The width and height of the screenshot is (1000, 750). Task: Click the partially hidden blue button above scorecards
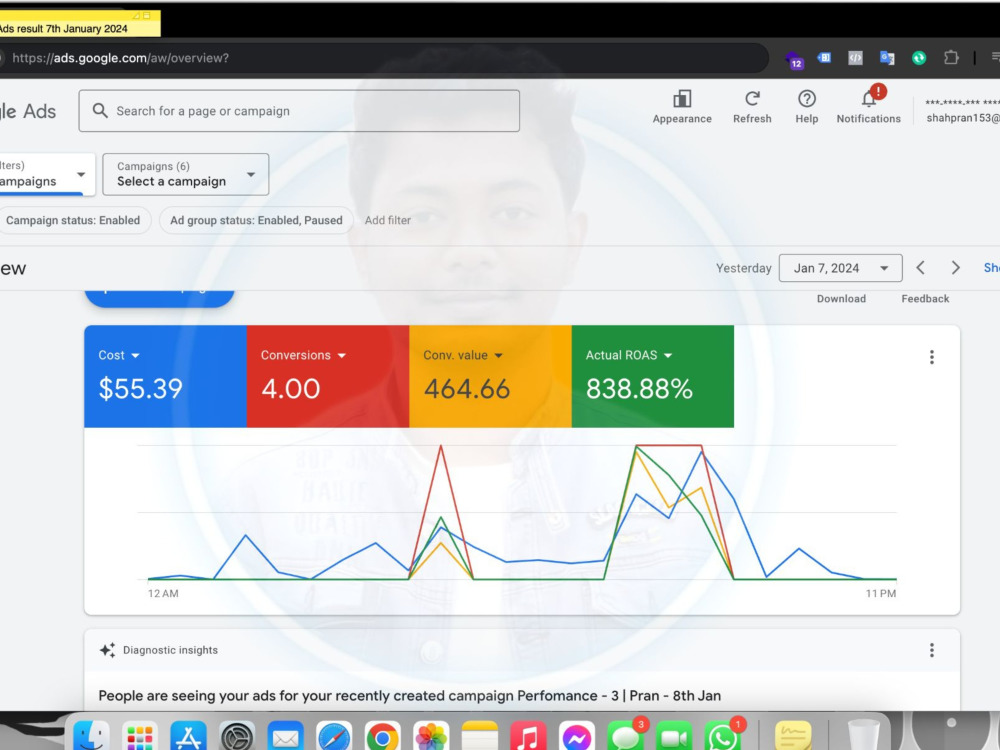tap(159, 297)
